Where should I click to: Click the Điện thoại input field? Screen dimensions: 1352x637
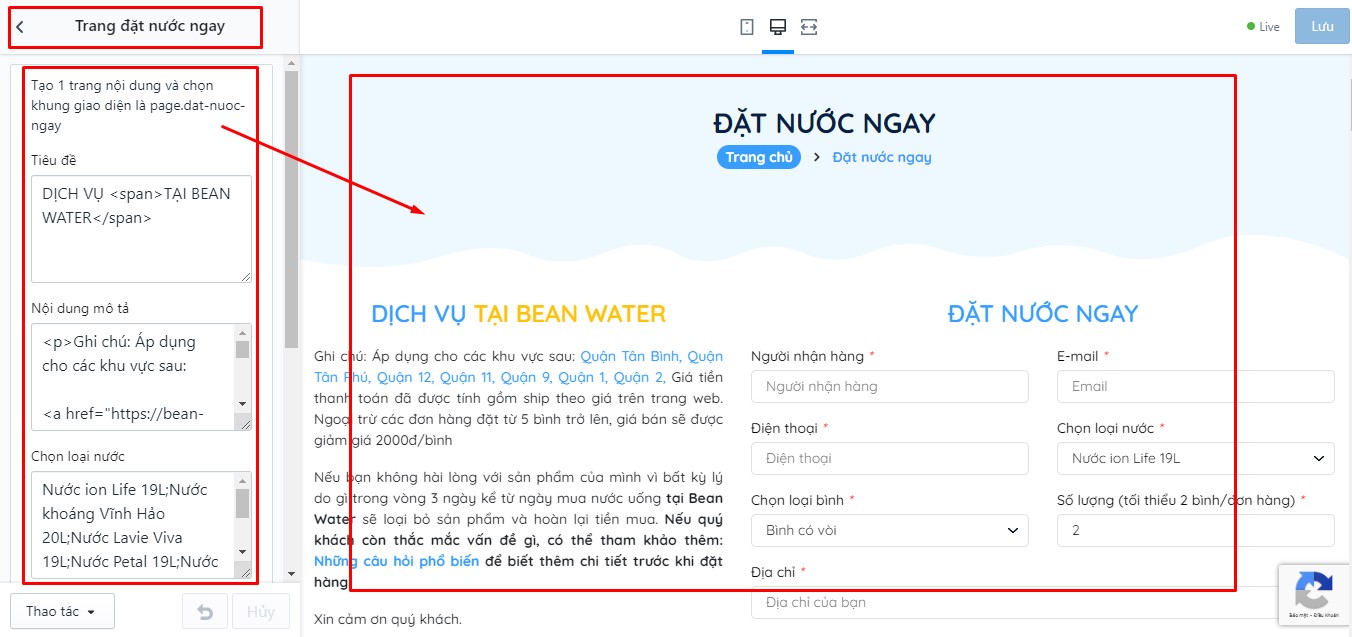pos(889,458)
